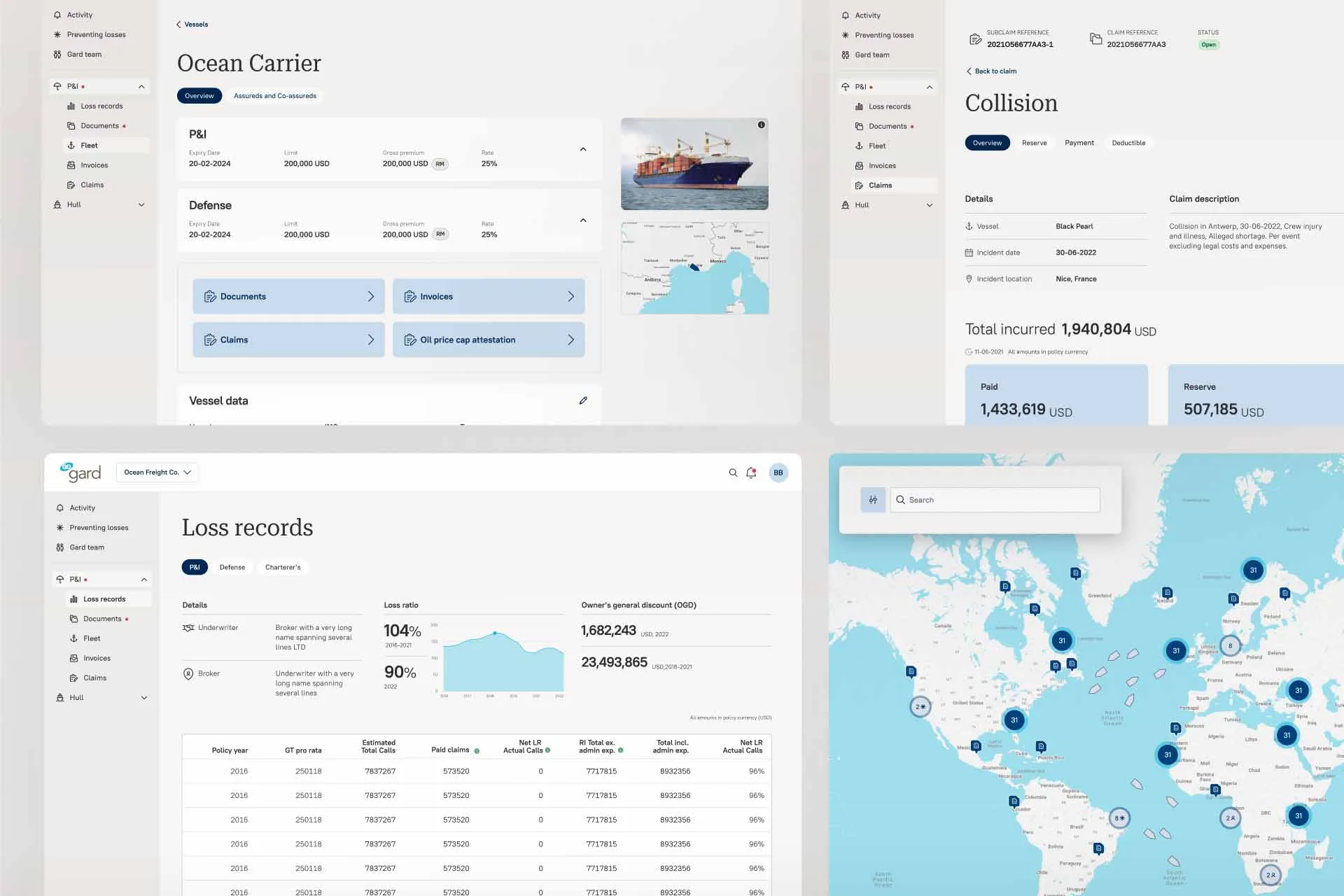Click the container ship photo thumbnail
The width and height of the screenshot is (1344, 896).
(x=694, y=164)
